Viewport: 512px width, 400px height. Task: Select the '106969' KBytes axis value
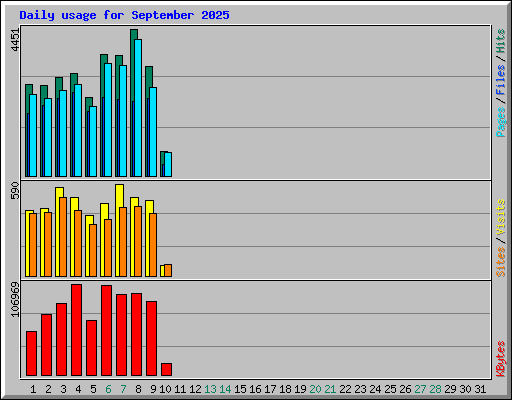coord(15,299)
